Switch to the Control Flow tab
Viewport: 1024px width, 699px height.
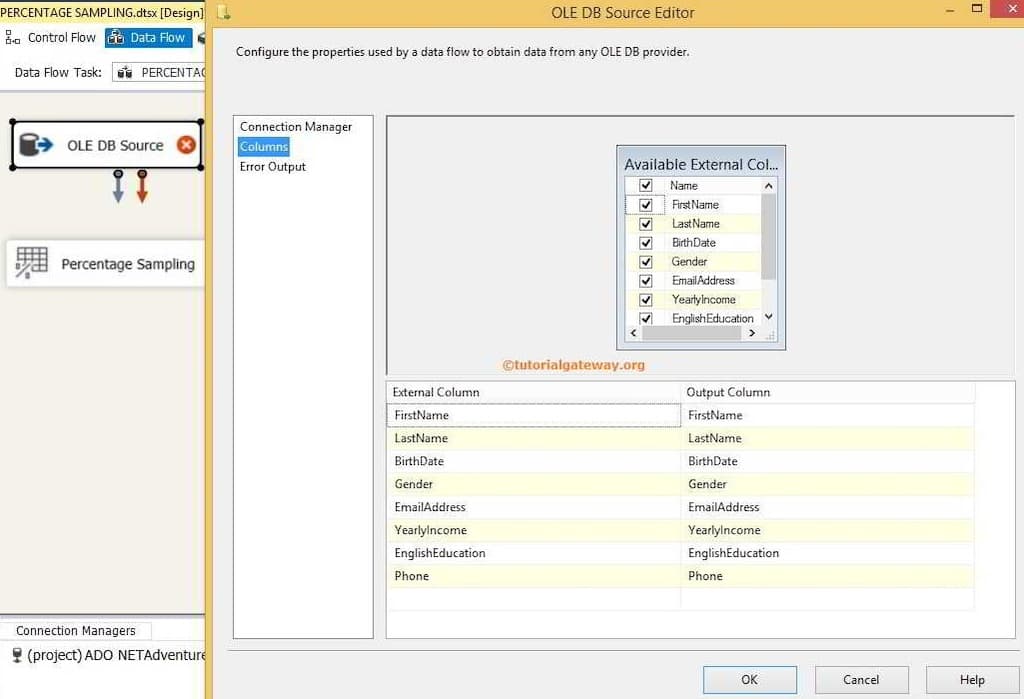pyautogui.click(x=51, y=38)
